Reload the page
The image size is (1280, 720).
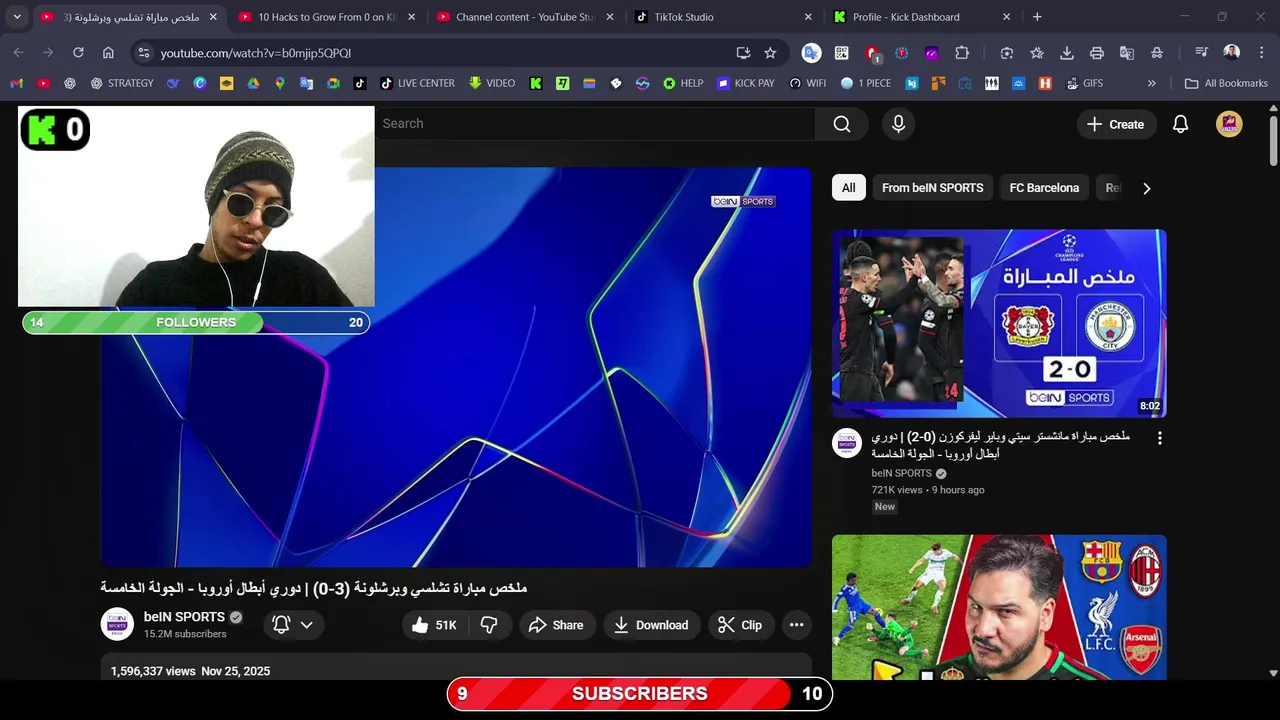click(78, 53)
